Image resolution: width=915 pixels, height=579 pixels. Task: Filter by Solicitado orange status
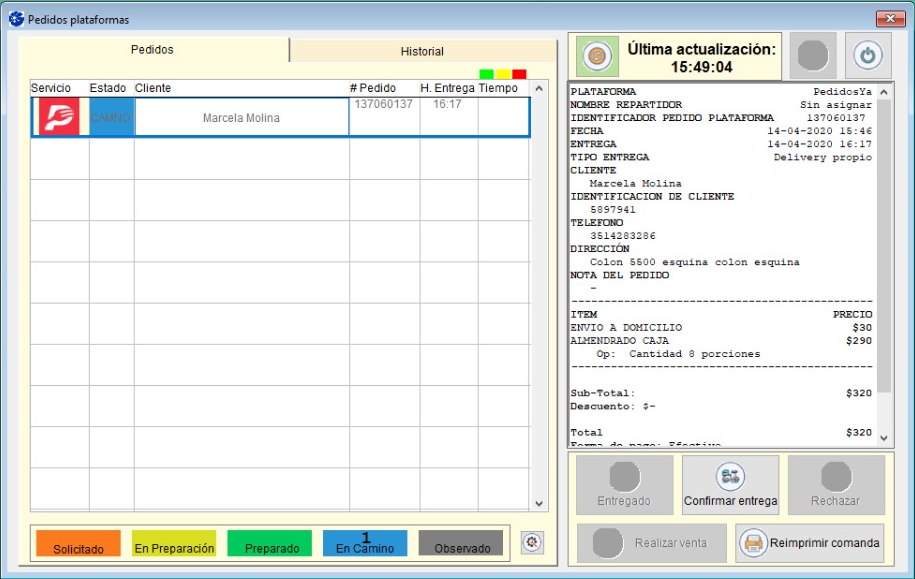(78, 543)
